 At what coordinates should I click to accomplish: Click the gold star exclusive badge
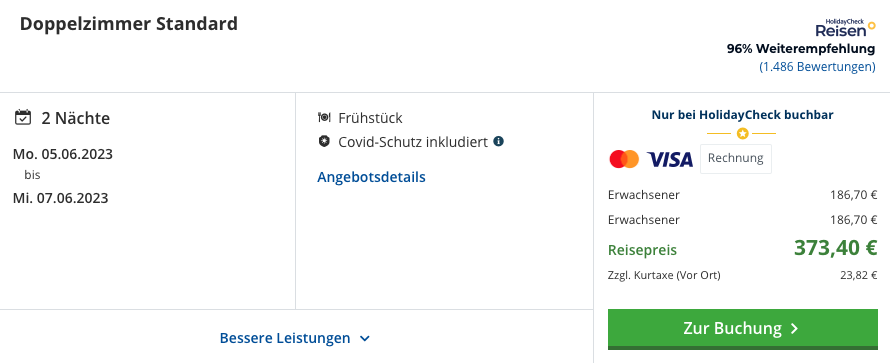pyautogui.click(x=742, y=134)
